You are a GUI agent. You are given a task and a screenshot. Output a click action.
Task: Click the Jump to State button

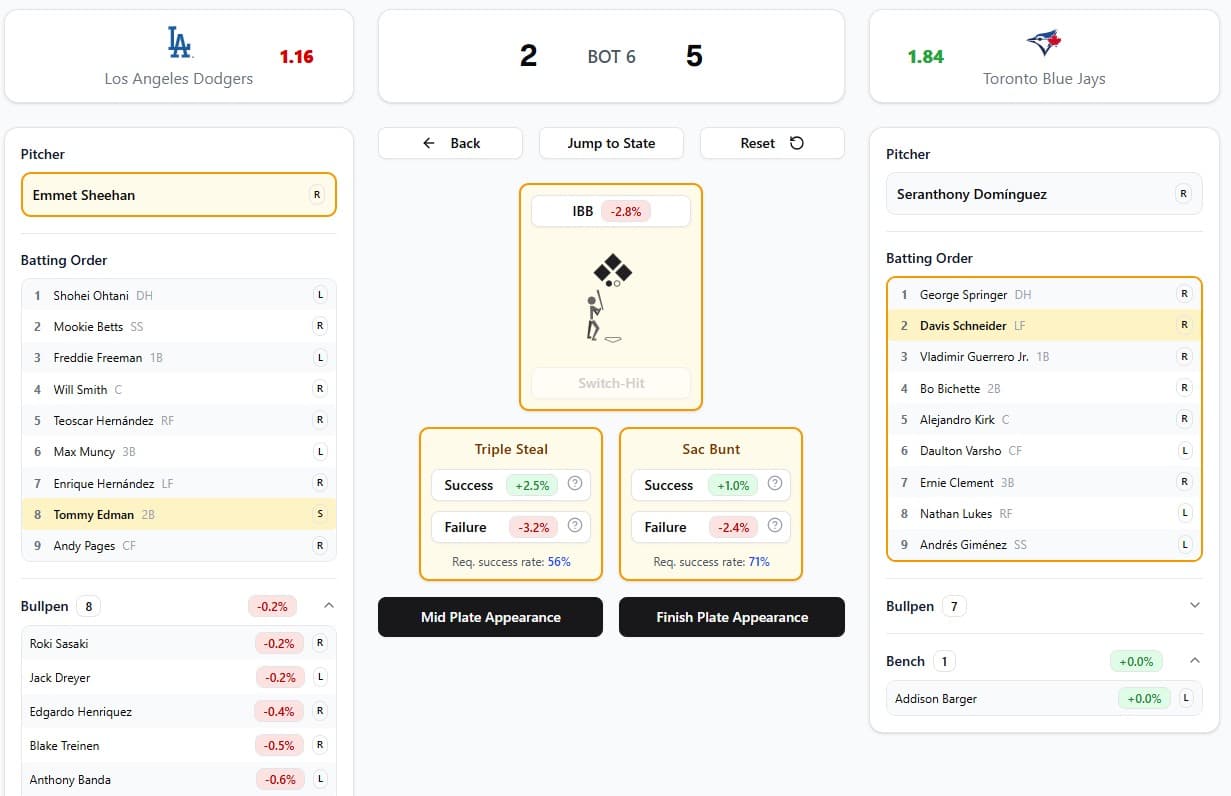click(x=611, y=143)
